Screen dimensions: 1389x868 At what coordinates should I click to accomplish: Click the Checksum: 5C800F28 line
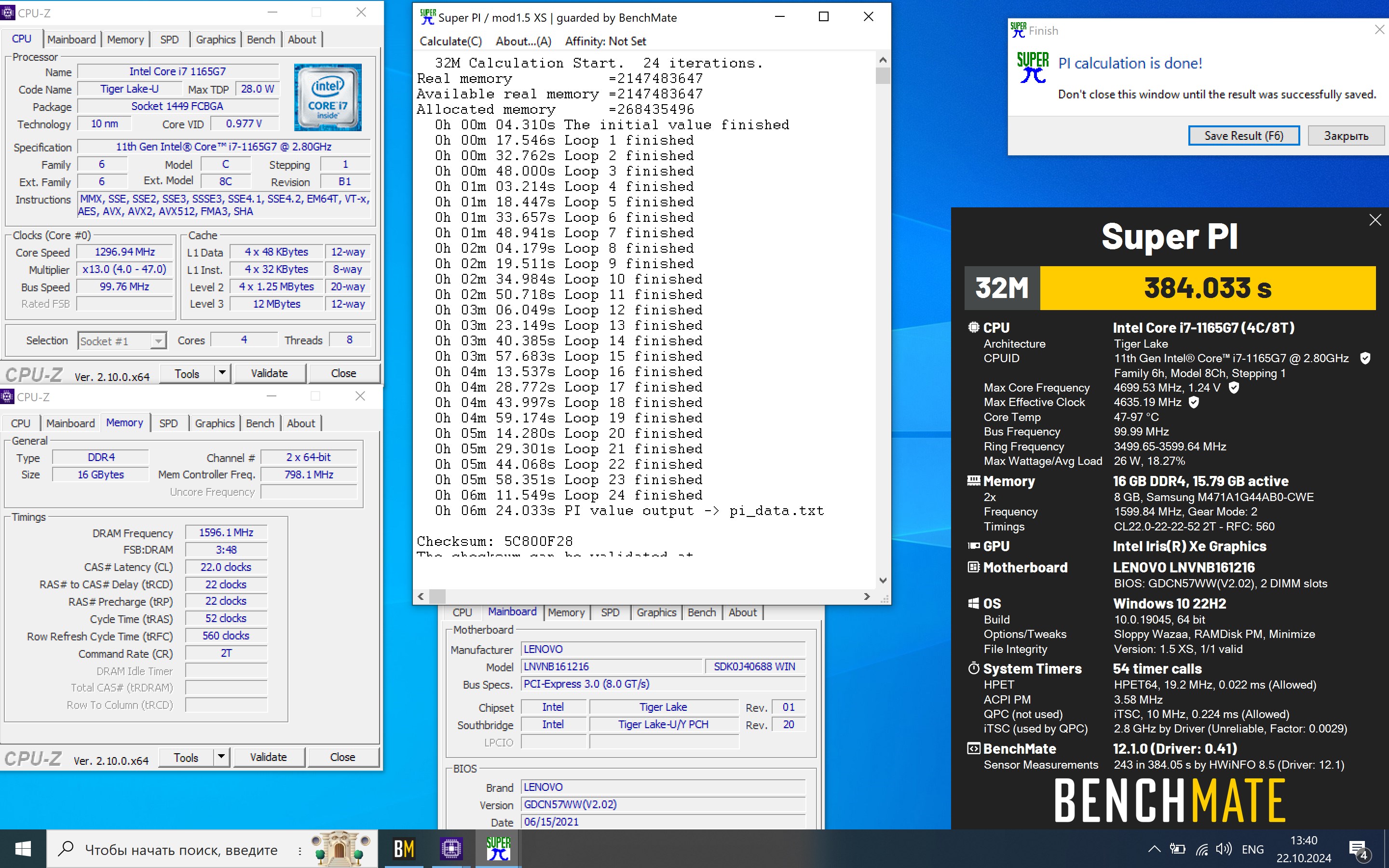tap(495, 542)
